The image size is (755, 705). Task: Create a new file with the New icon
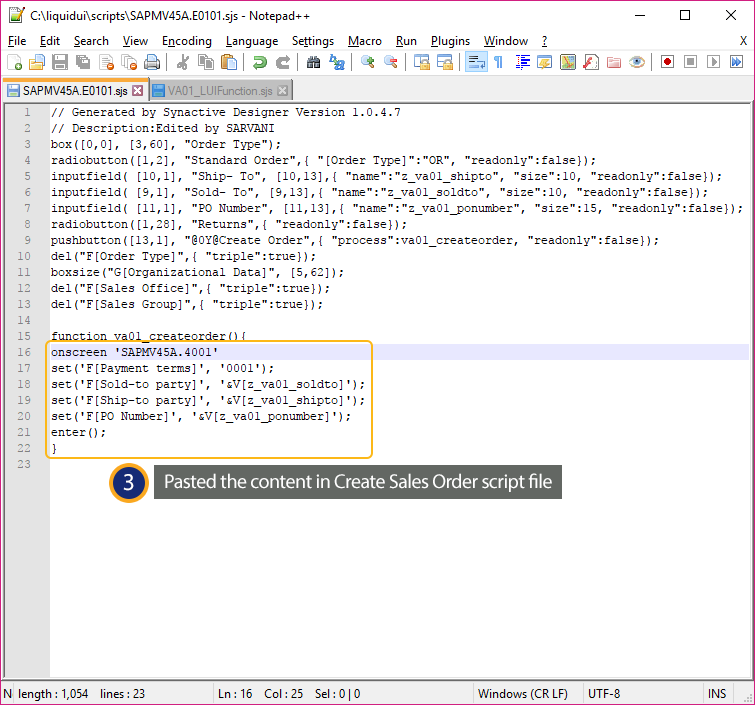tap(14, 62)
